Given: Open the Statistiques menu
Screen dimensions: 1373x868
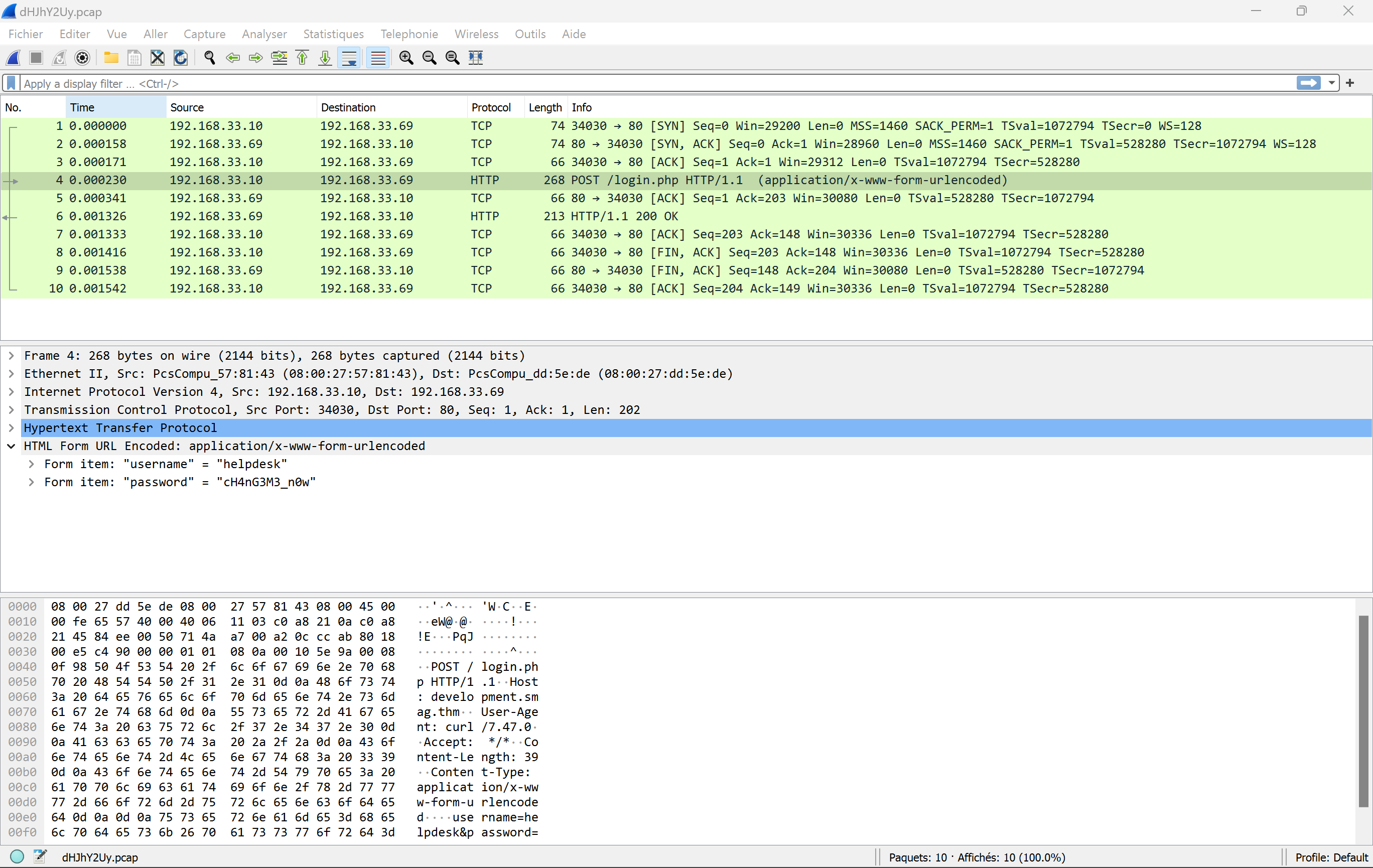Looking at the screenshot, I should coord(333,34).
